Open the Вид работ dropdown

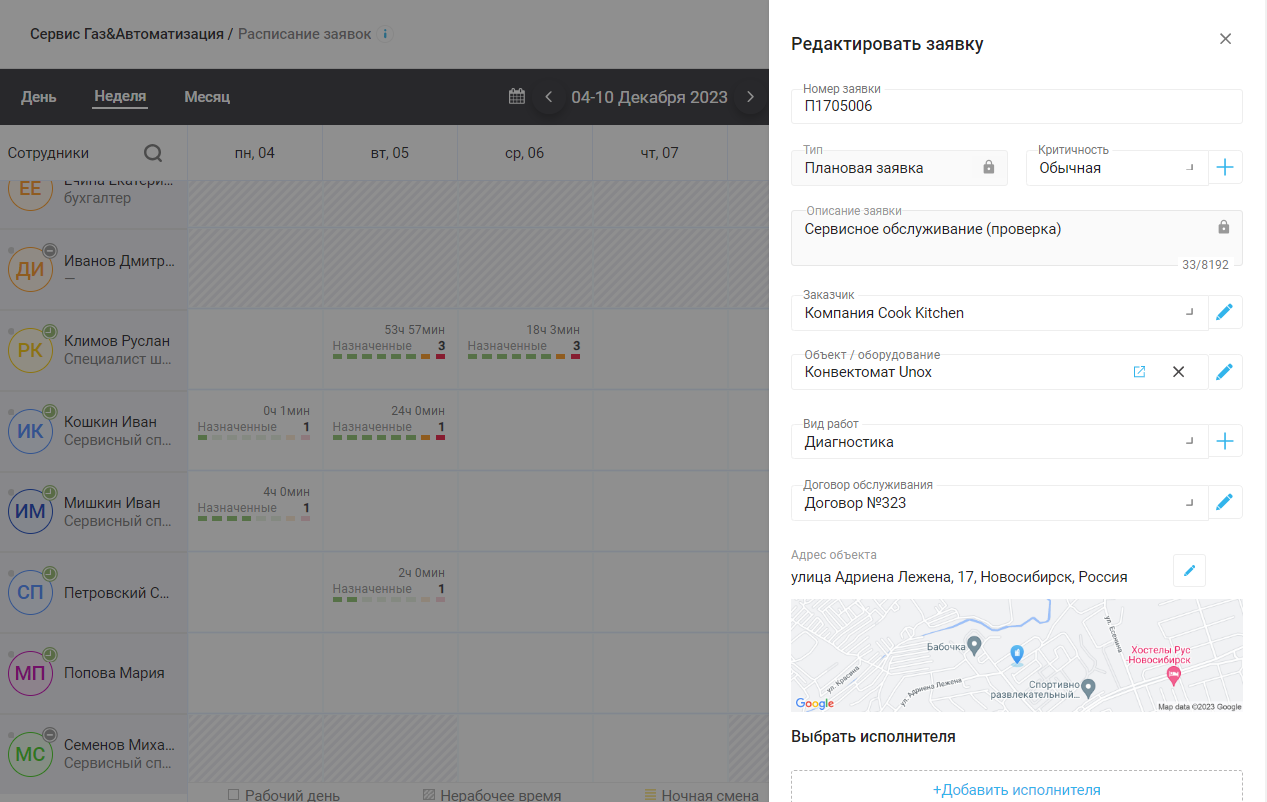click(999, 441)
